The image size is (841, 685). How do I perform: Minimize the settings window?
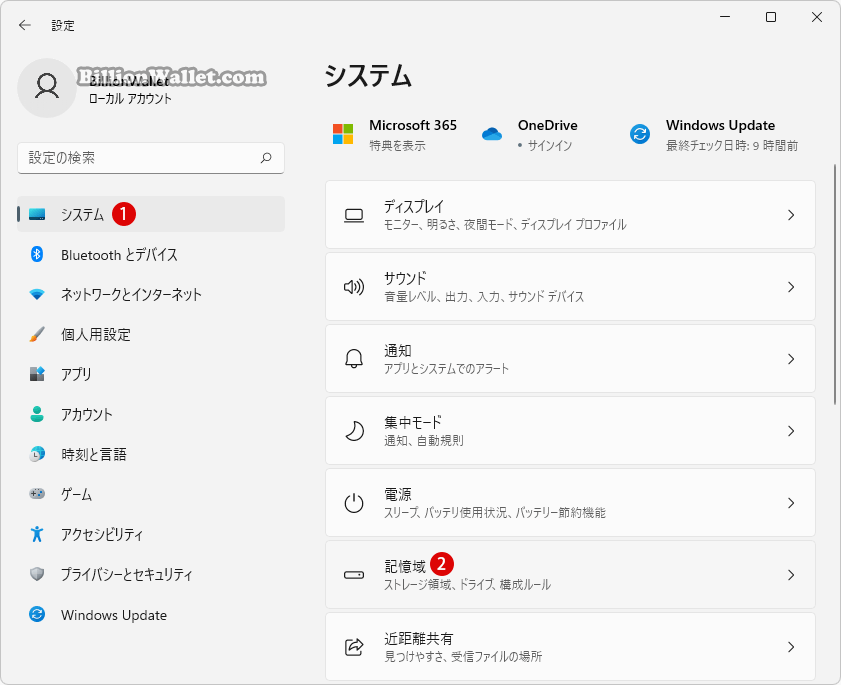click(x=725, y=17)
